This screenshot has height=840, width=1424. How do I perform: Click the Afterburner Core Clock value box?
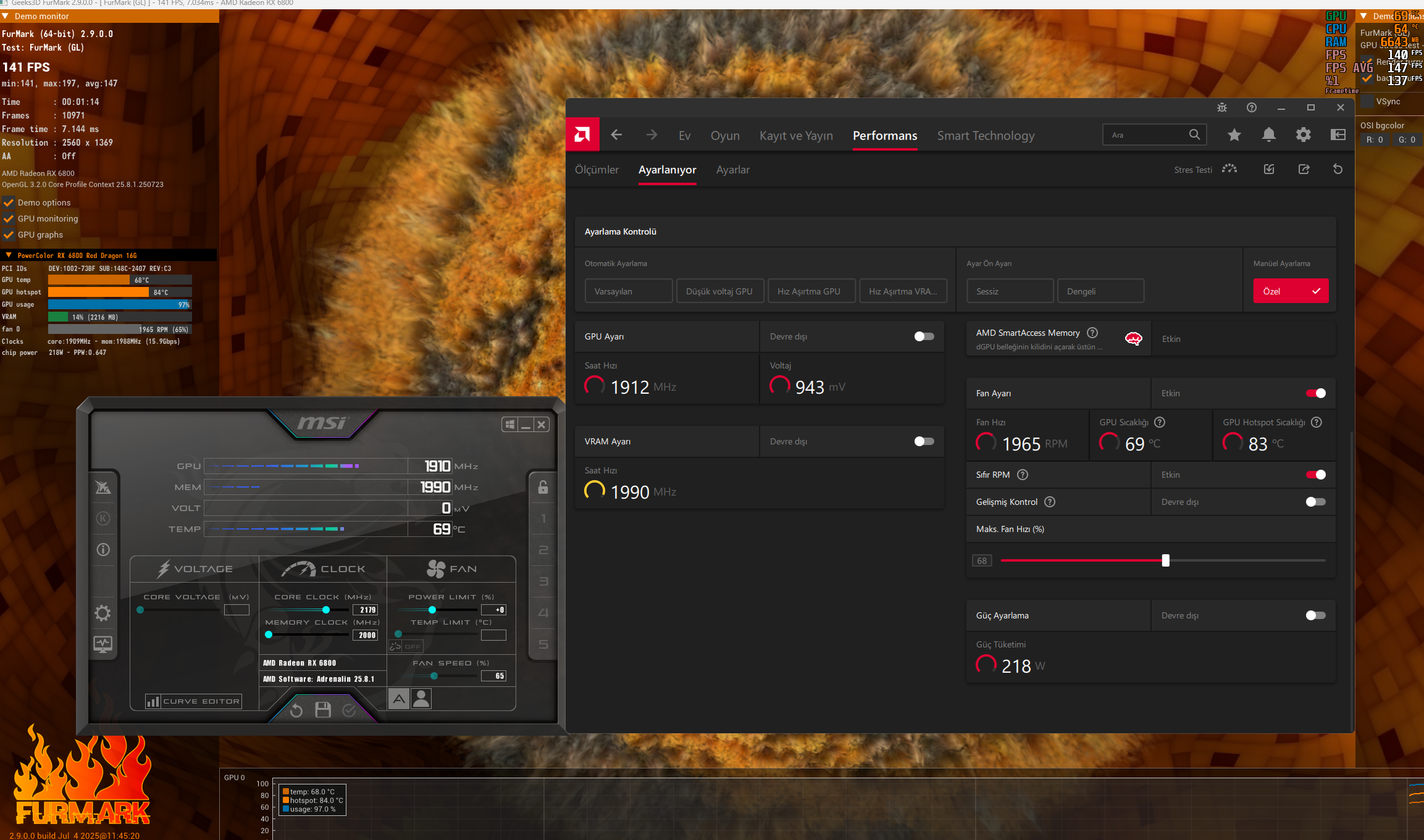click(x=366, y=610)
